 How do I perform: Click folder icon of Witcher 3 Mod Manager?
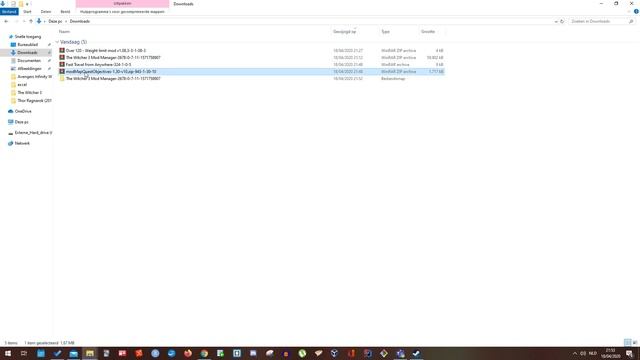(x=62, y=78)
